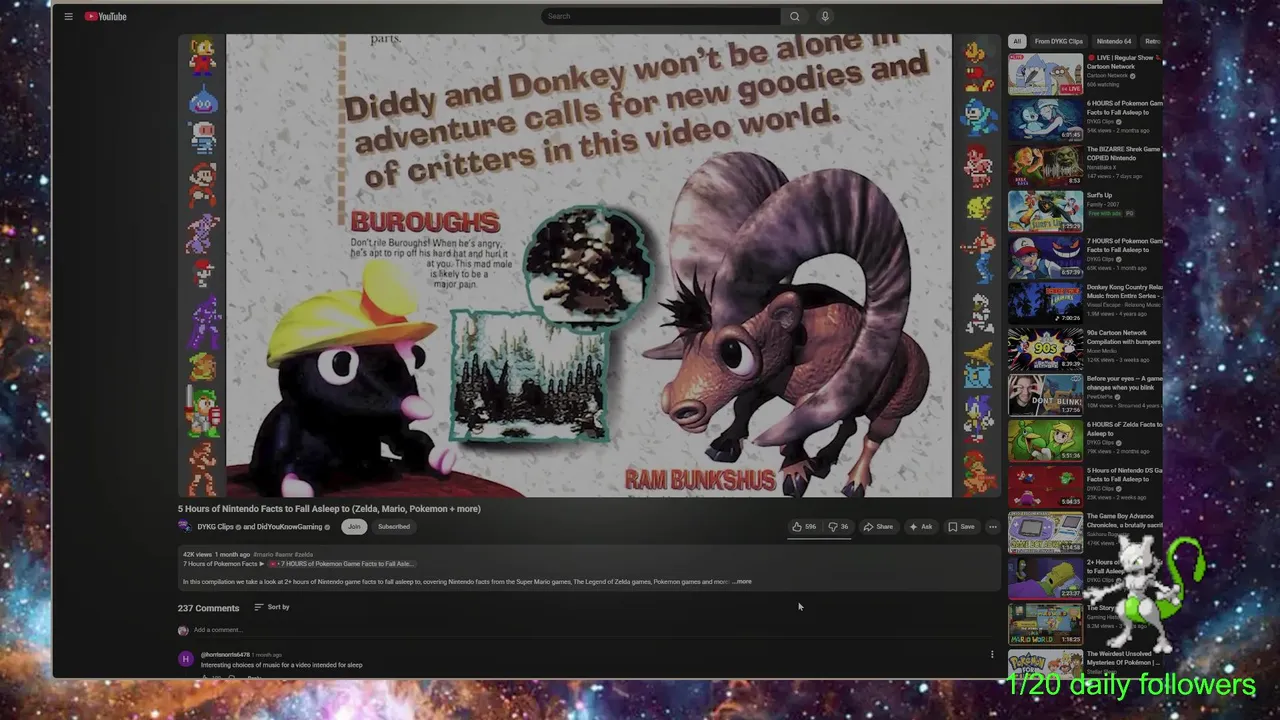Screen dimensions: 1280x720
Task: Click the Cartoon Network channel name
Action: click(x=1107, y=76)
